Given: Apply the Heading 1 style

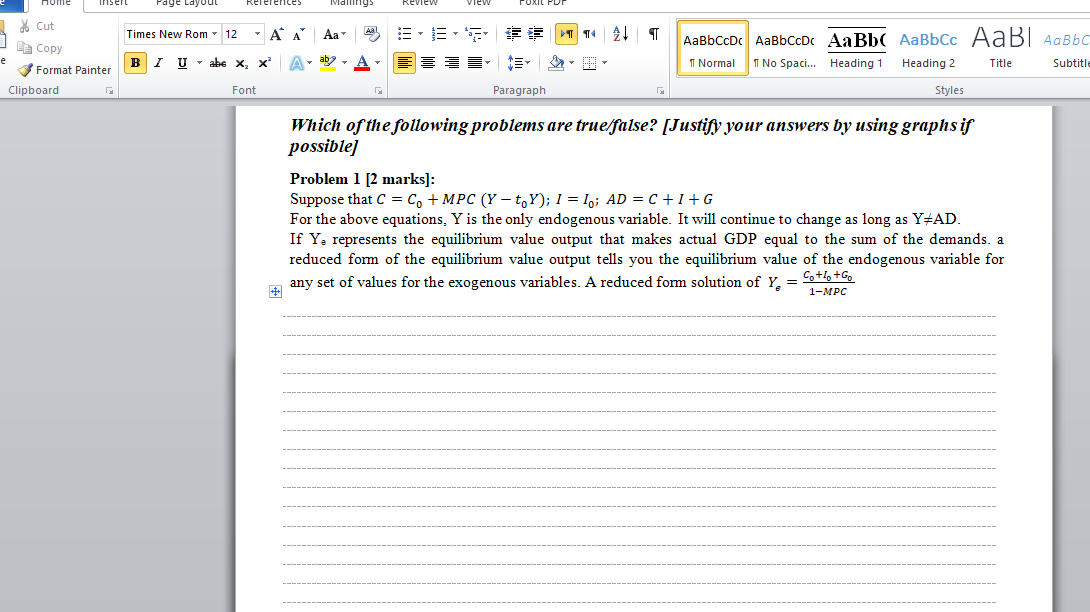Looking at the screenshot, I should [x=856, y=48].
